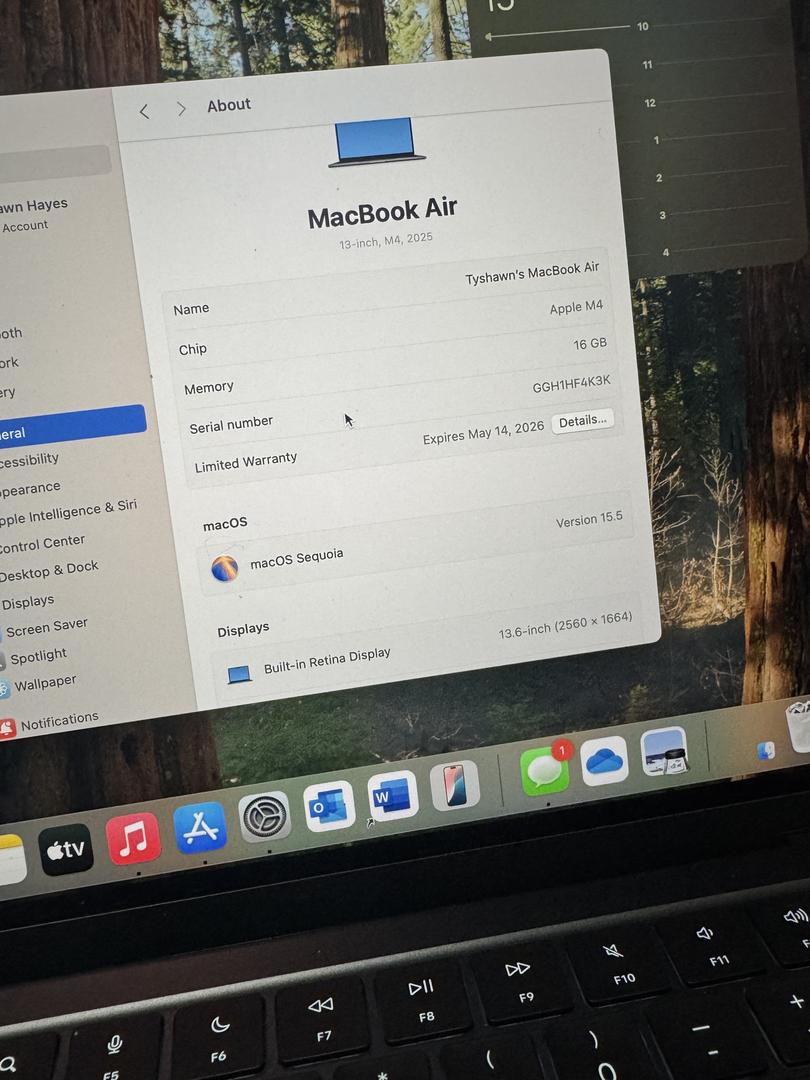The image size is (810, 1080).
Task: Click the sidebar search field
Action: pyautogui.click(x=55, y=163)
